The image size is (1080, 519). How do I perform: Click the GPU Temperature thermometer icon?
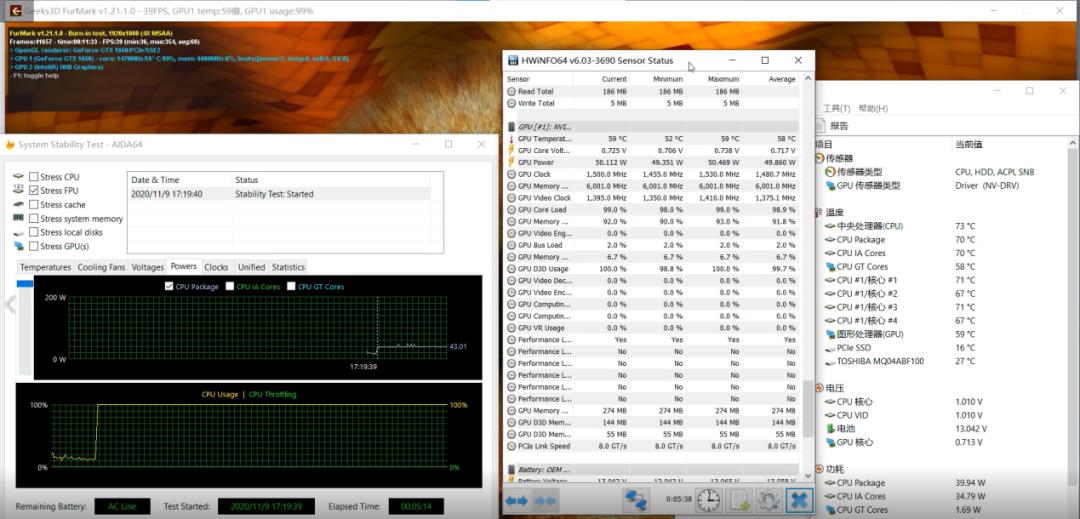511,139
